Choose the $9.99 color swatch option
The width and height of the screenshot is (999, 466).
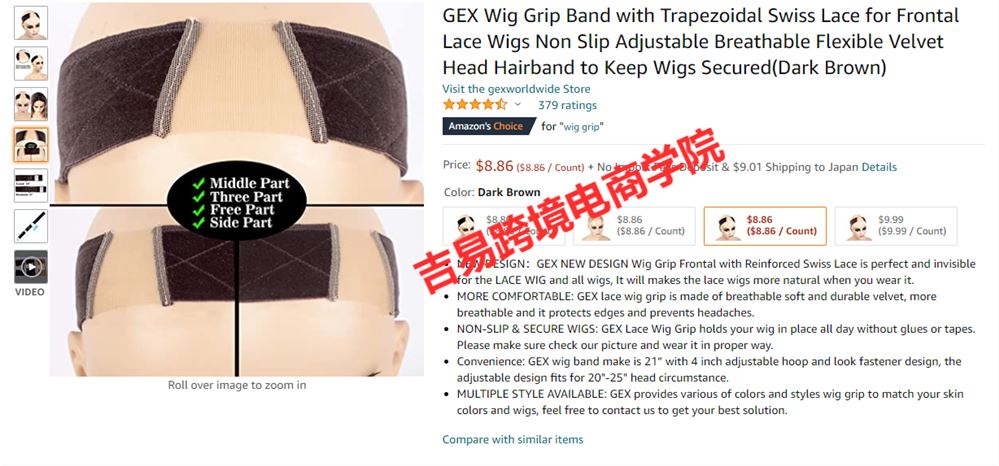[x=896, y=226]
